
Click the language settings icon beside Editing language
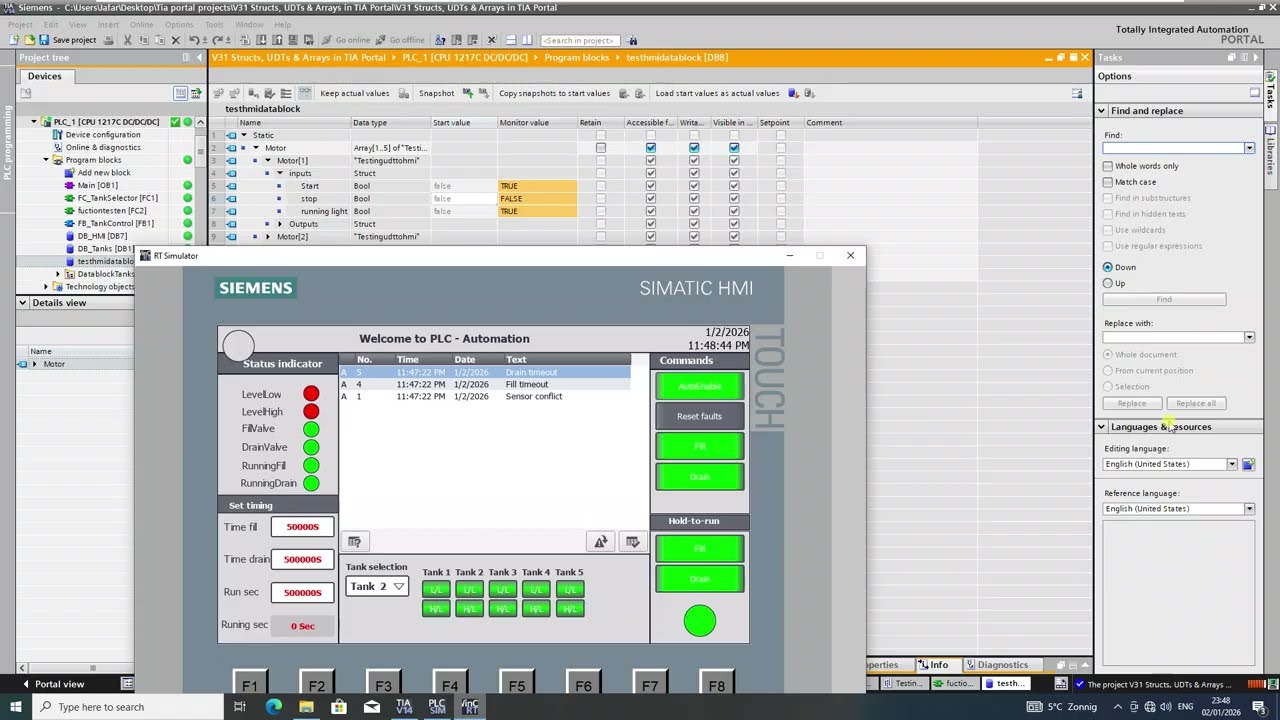(x=1248, y=464)
